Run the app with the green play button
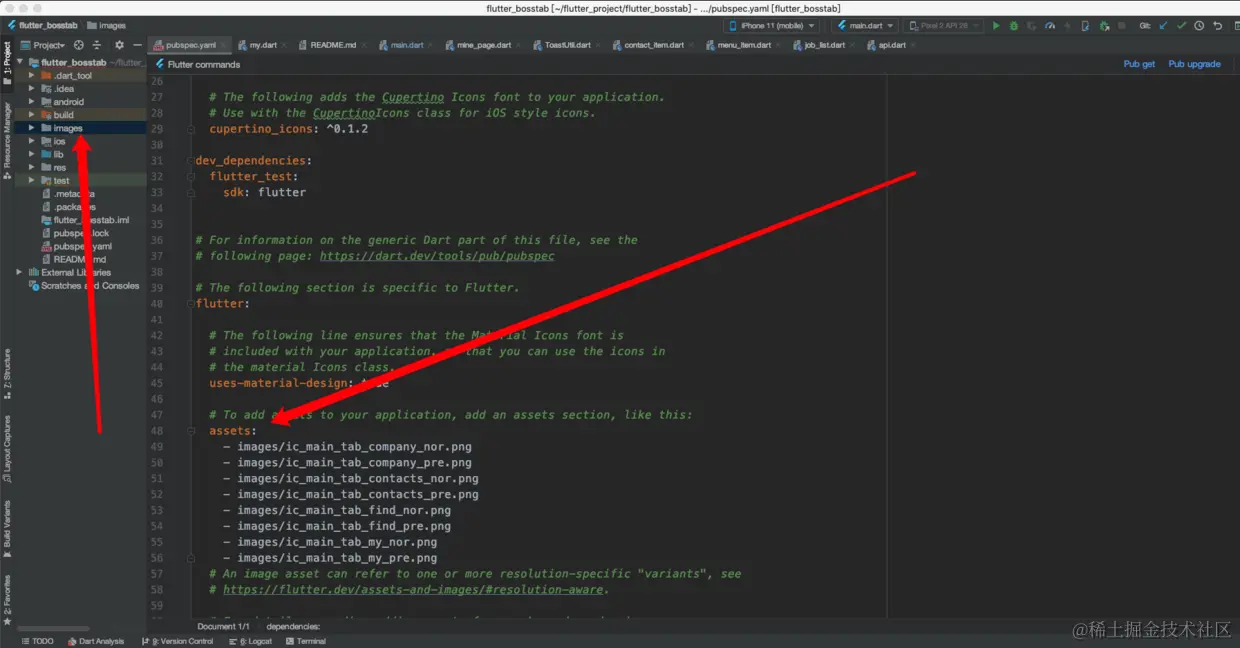 [x=996, y=26]
